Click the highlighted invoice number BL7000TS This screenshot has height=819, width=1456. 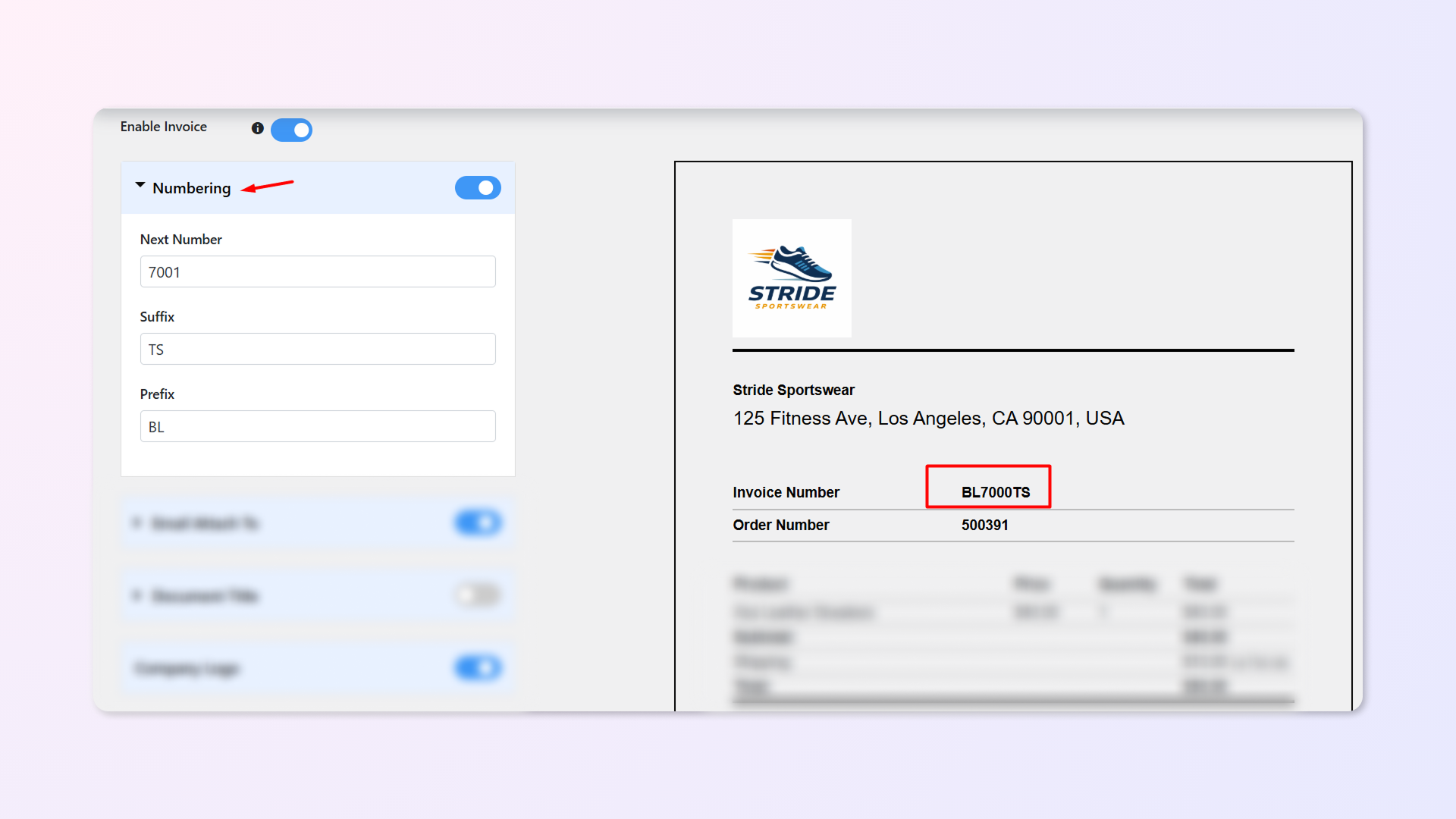coord(995,492)
